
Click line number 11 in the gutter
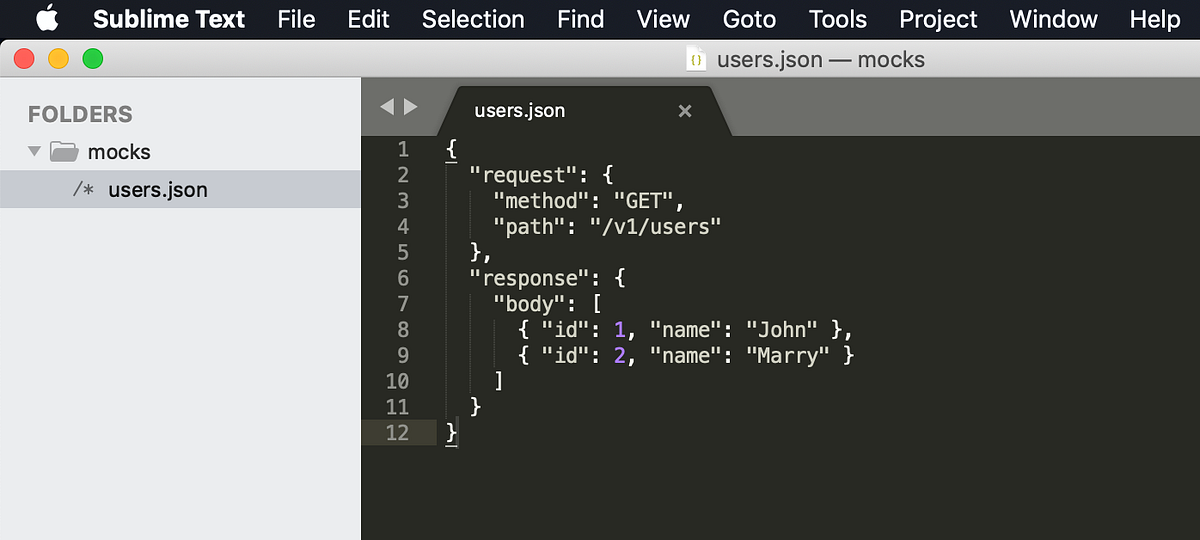tap(397, 407)
